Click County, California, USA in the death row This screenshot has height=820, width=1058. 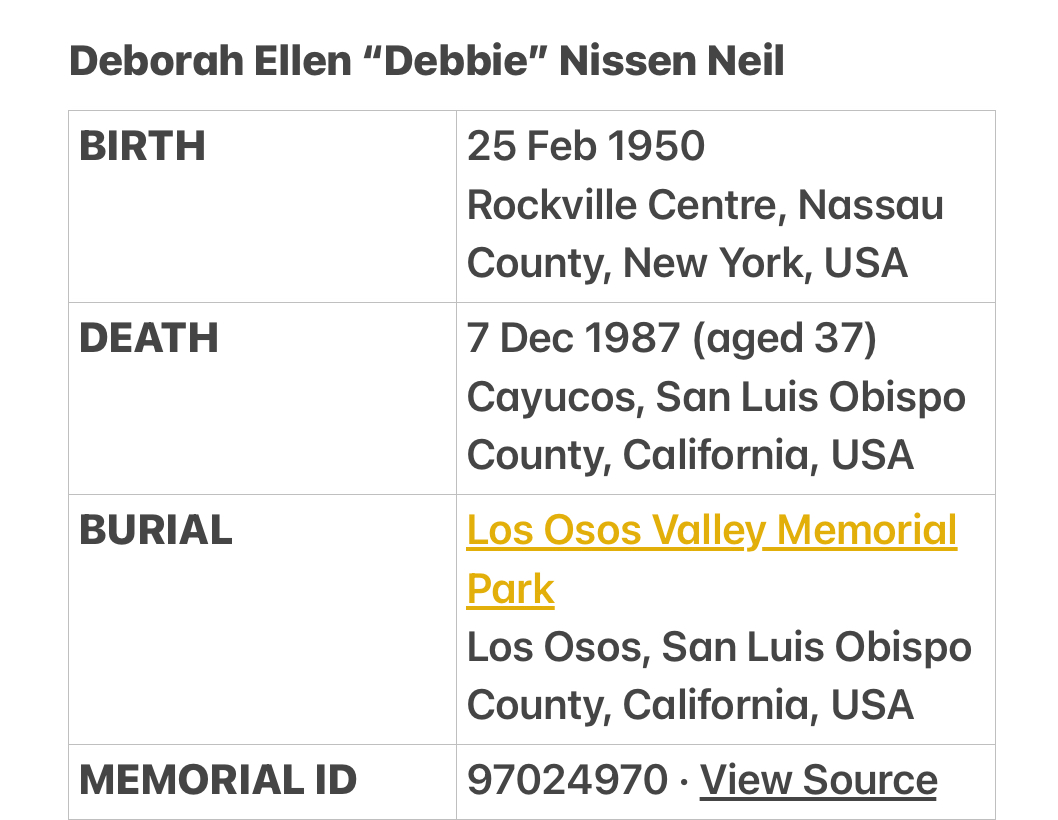click(x=690, y=455)
